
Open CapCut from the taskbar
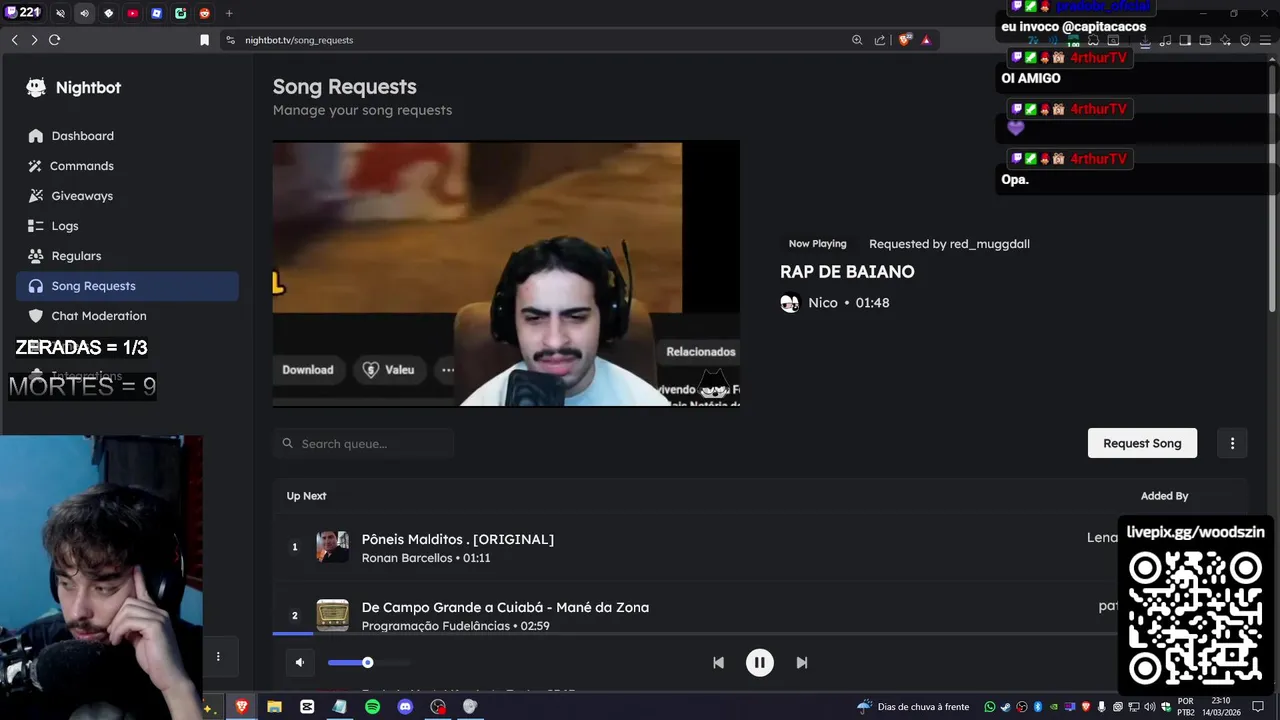(x=307, y=707)
